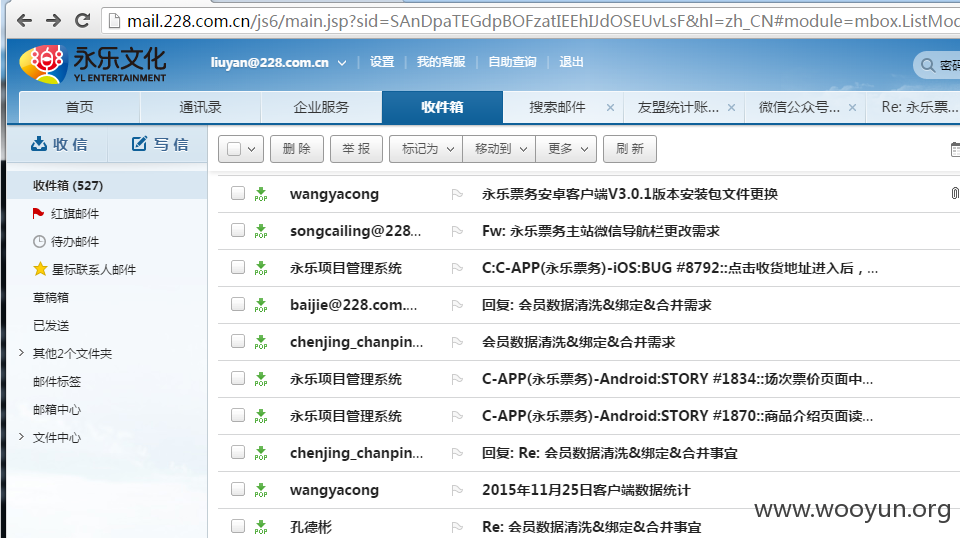The height and width of the screenshot is (538, 960).
Task: Expand the 其他2个文件夹 folder group
Action: (x=21, y=353)
